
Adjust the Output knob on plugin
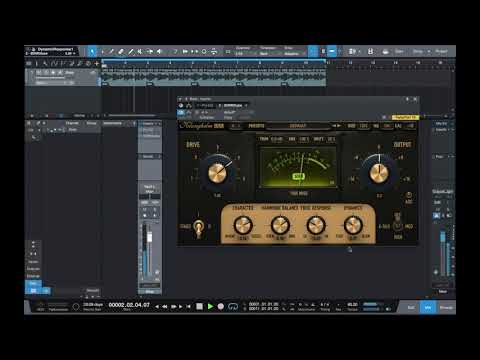[x=379, y=173]
